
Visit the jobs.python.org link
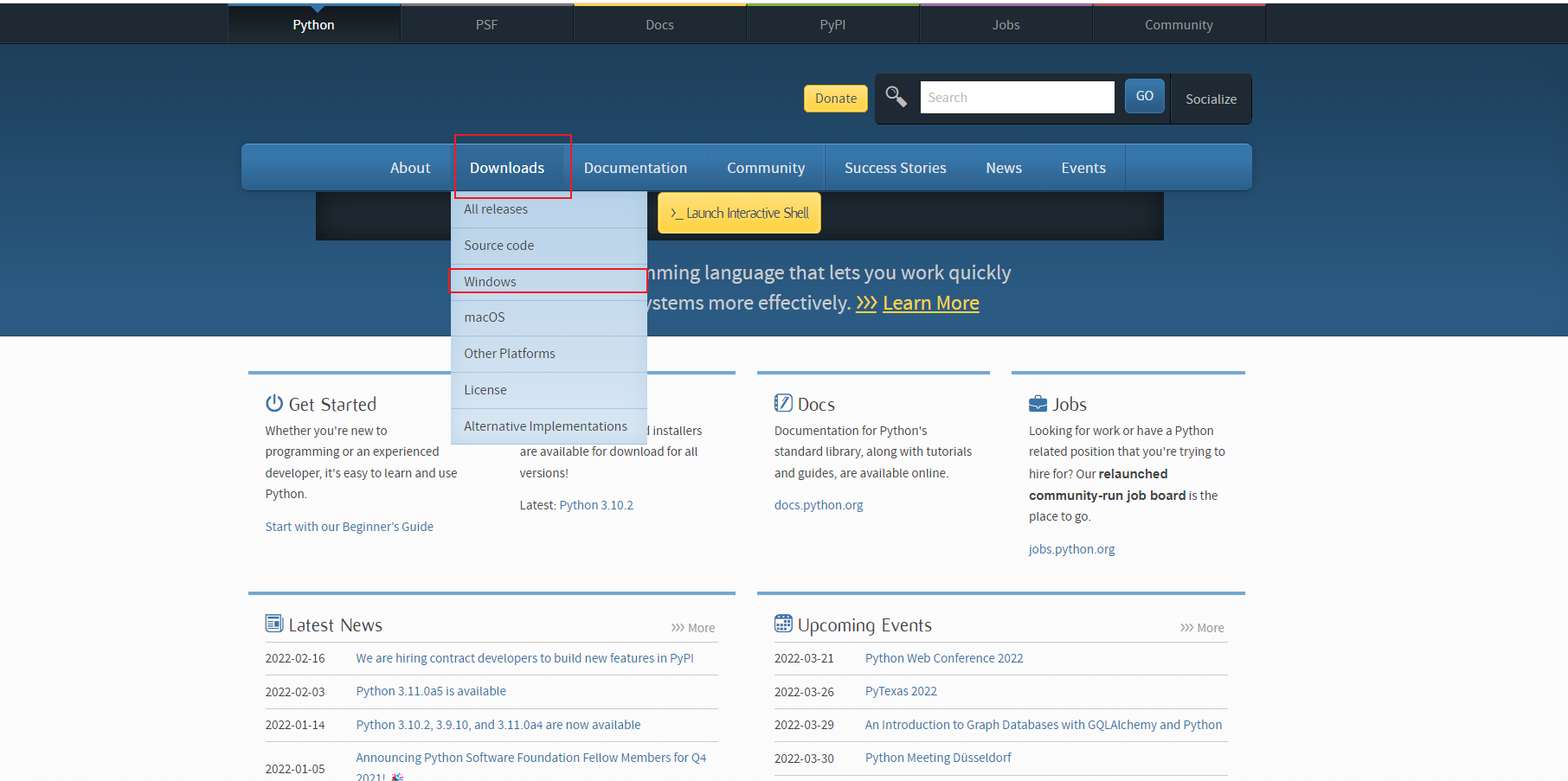click(1071, 549)
